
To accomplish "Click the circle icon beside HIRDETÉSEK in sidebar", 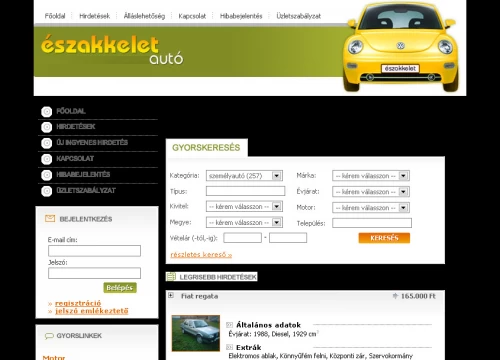I will pos(47,127).
